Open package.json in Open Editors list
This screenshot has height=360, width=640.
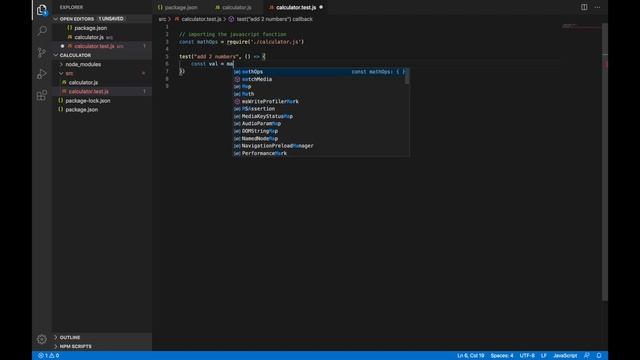[91, 28]
